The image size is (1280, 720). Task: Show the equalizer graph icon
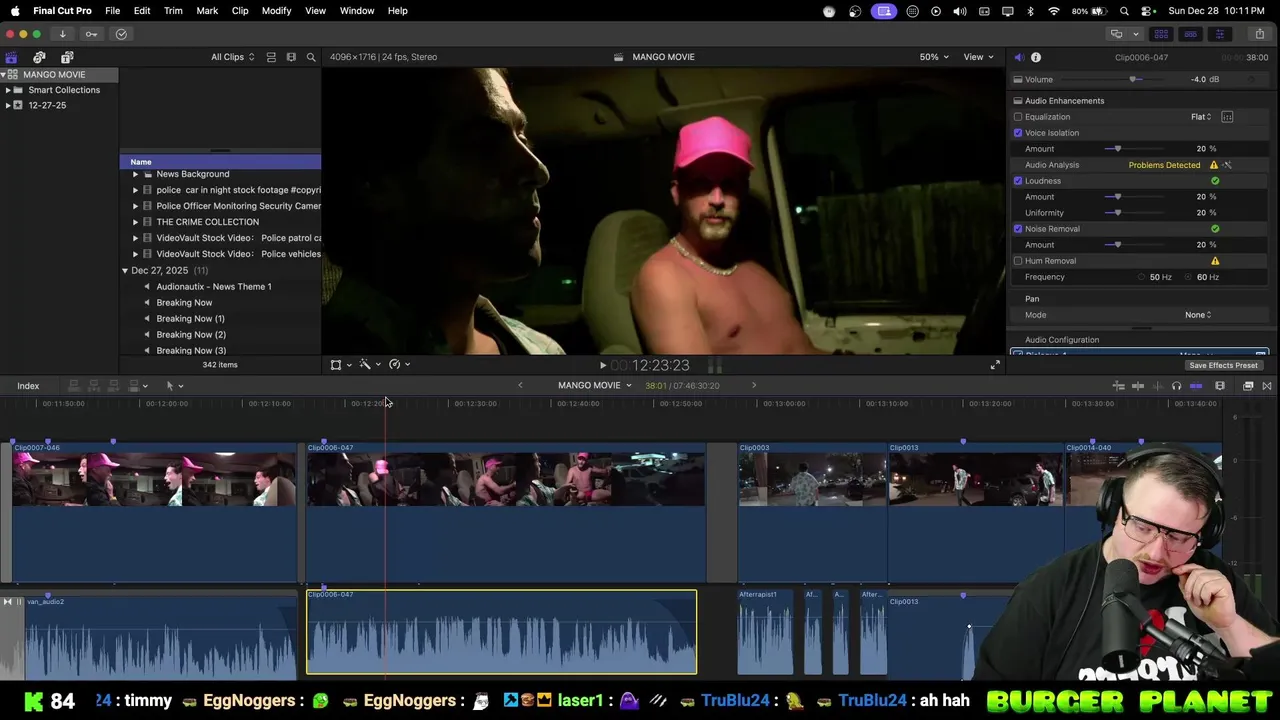pyautogui.click(x=1227, y=117)
